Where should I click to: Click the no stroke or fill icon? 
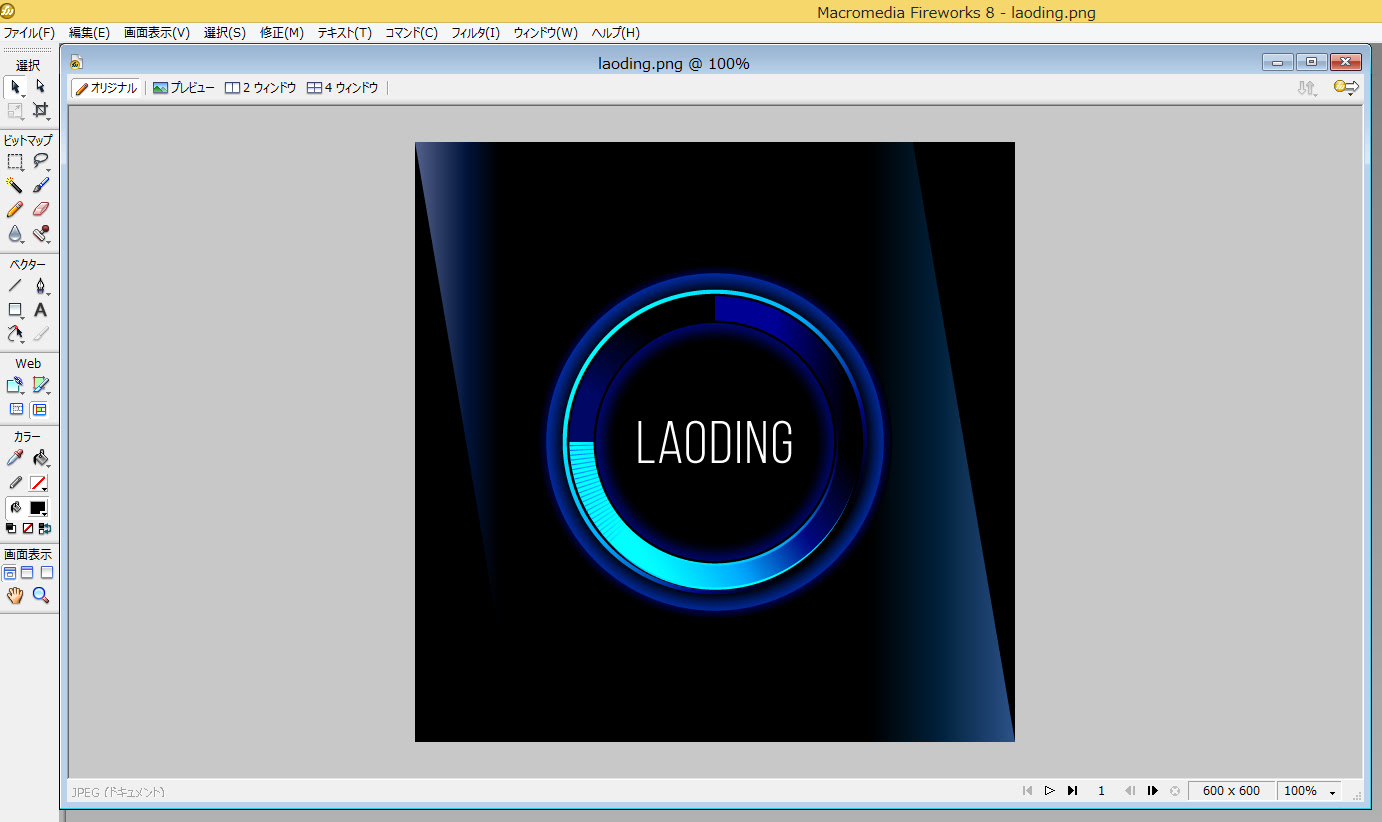click(28, 528)
